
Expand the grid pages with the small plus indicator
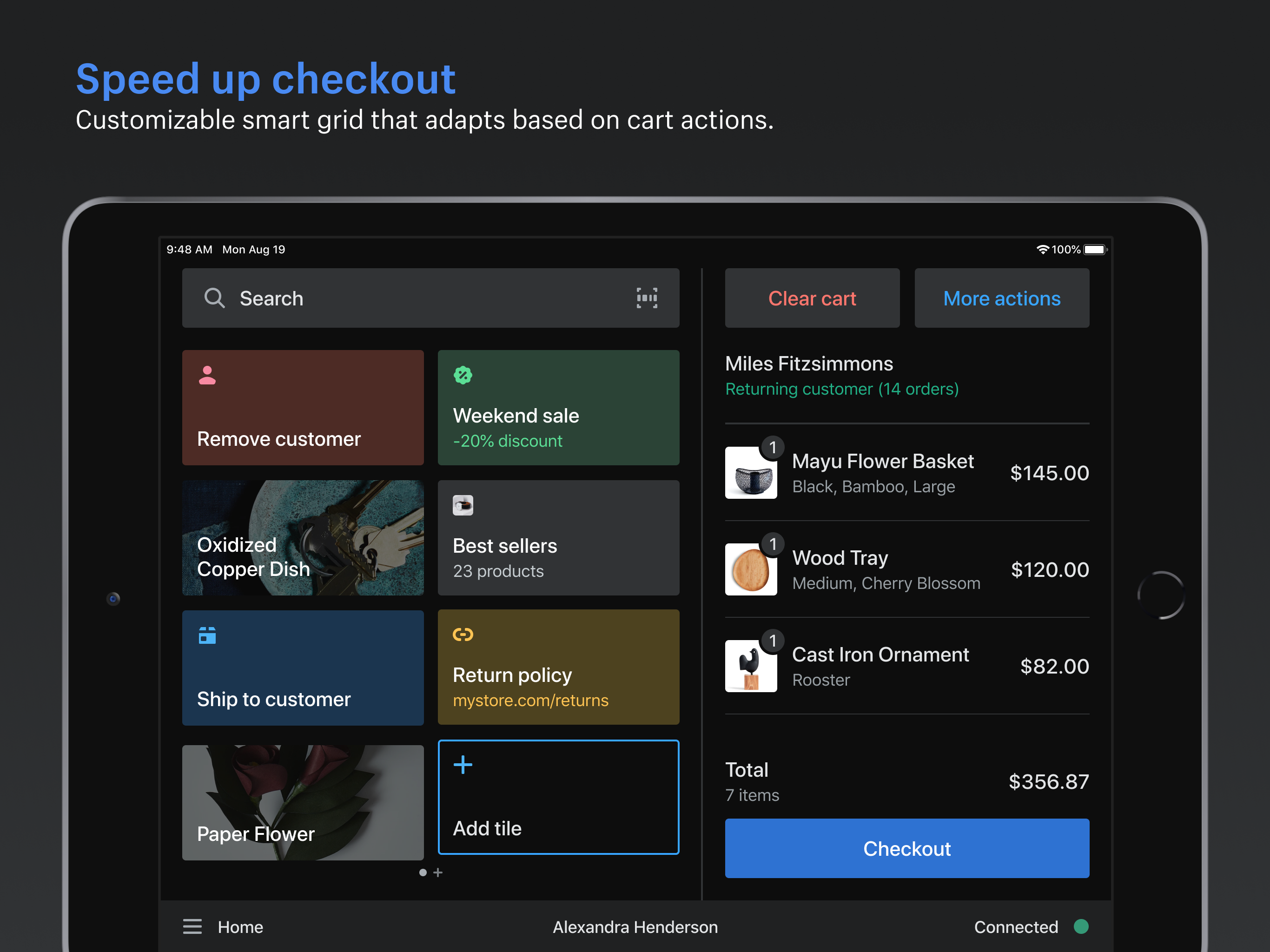438,872
